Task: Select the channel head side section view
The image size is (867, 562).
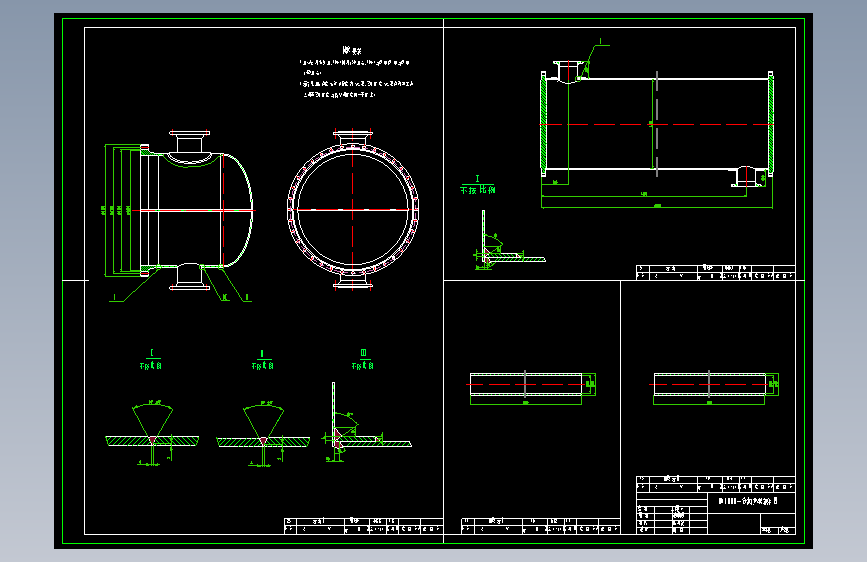Action: [x=196, y=210]
